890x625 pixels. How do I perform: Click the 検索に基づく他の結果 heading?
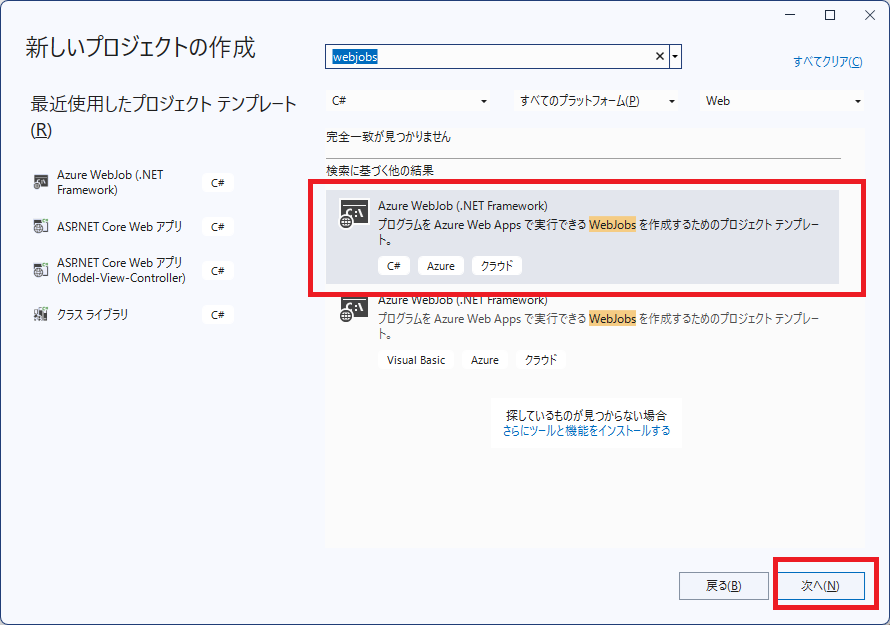(380, 170)
